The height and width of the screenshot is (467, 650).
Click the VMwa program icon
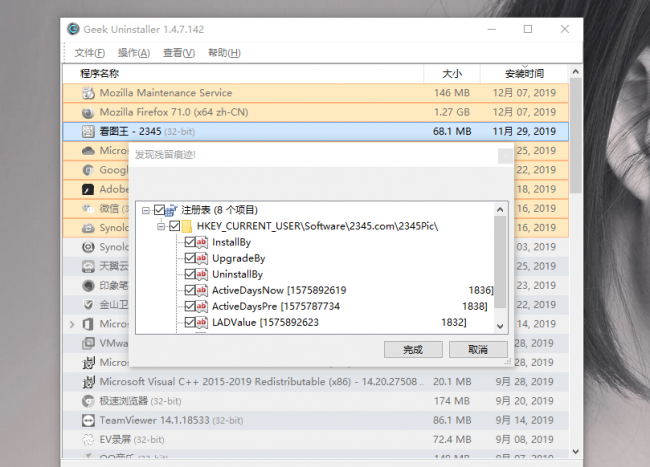(x=88, y=343)
